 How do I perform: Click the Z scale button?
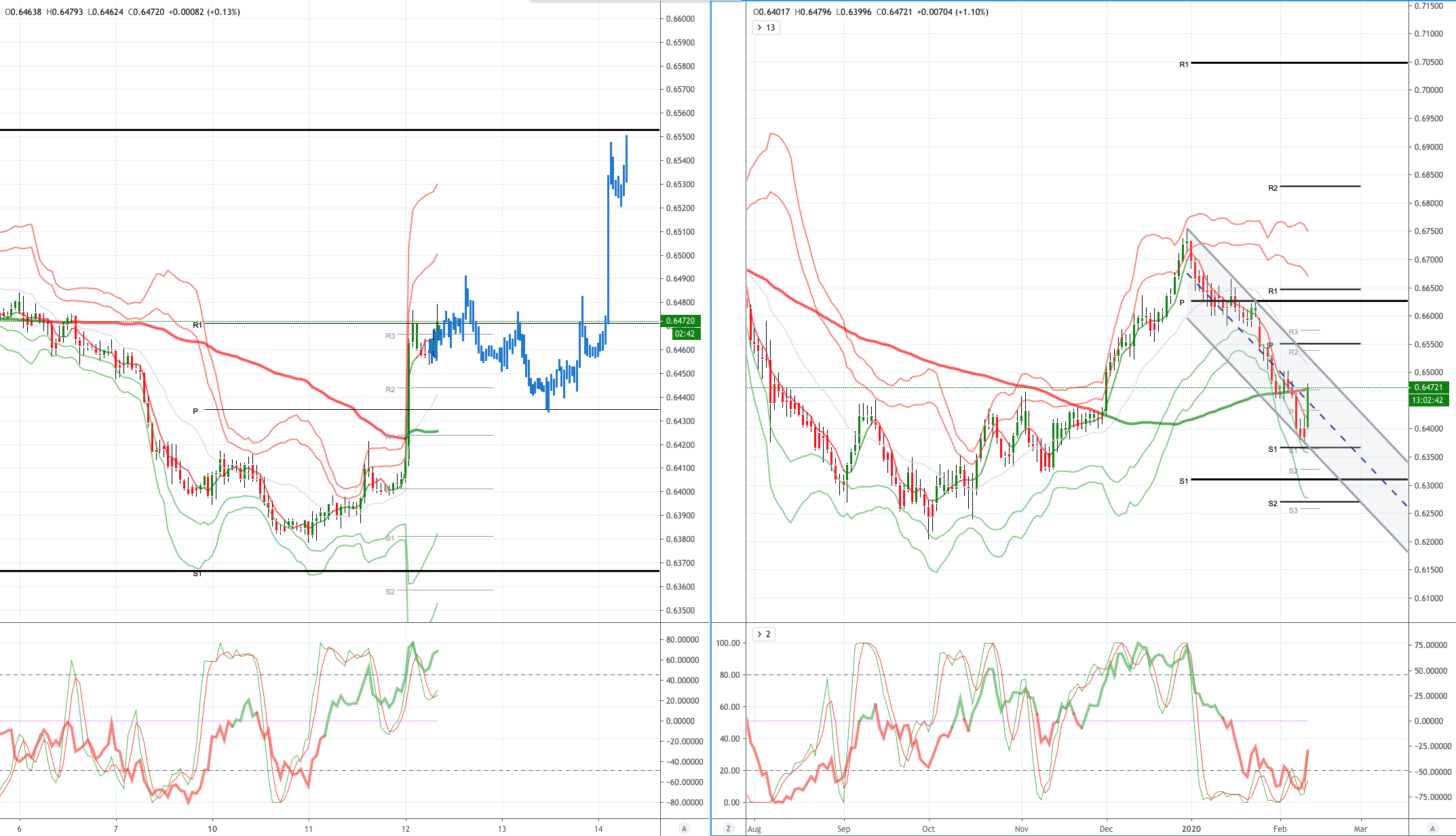click(729, 829)
